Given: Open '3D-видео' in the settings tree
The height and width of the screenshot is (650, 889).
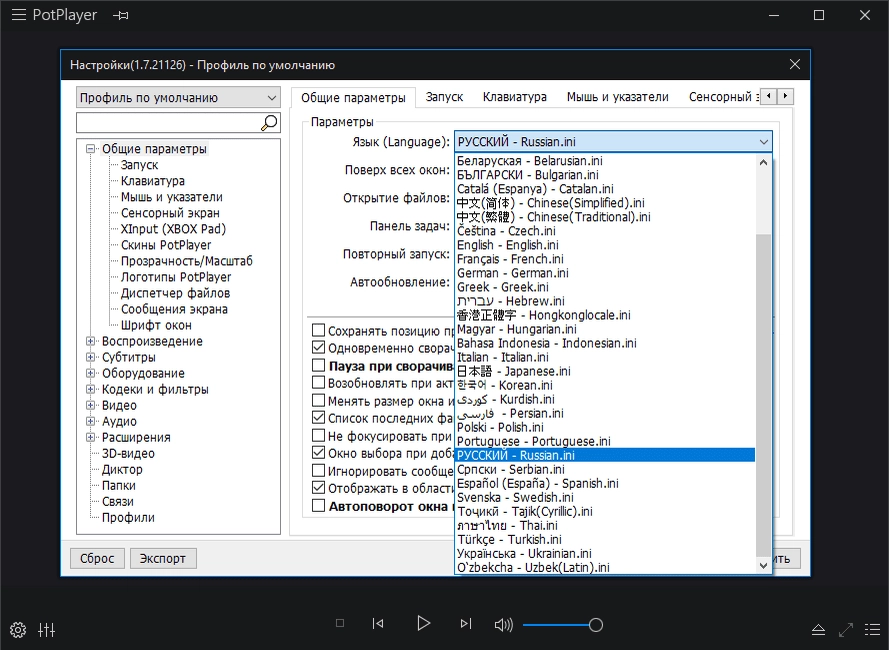Looking at the screenshot, I should (x=128, y=453).
